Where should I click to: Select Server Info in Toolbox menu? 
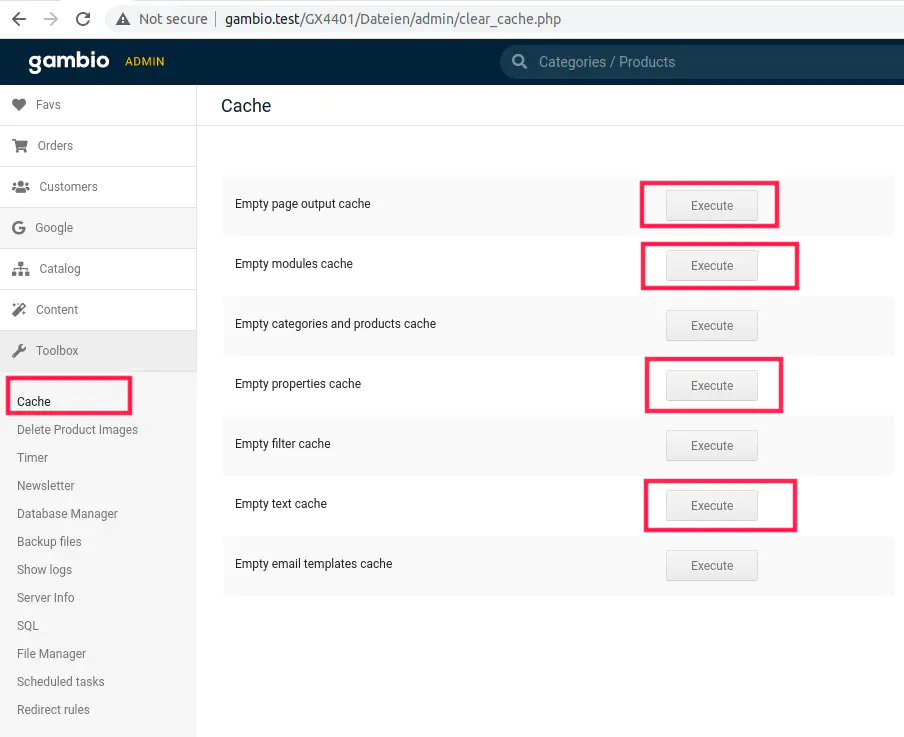[45, 598]
